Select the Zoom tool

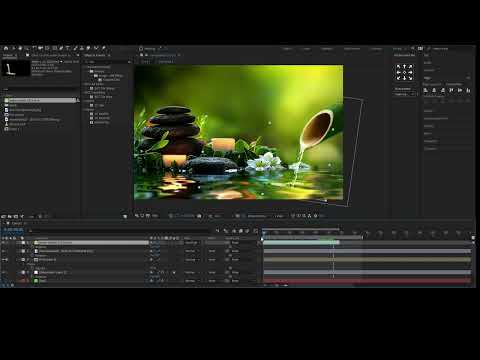27,48
